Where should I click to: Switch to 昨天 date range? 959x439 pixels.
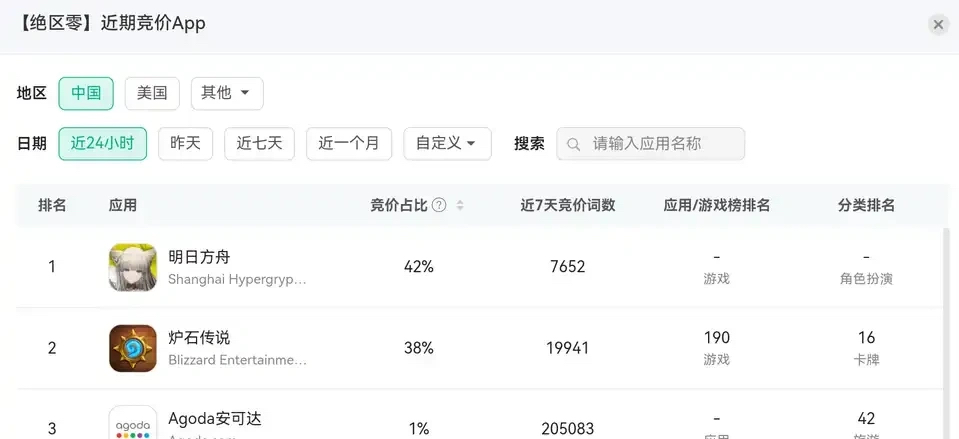[x=186, y=143]
